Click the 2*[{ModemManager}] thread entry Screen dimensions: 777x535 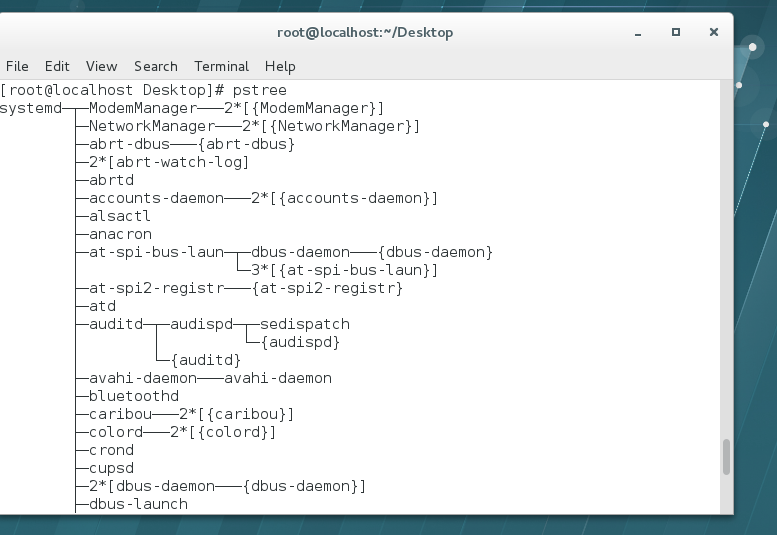(304, 108)
